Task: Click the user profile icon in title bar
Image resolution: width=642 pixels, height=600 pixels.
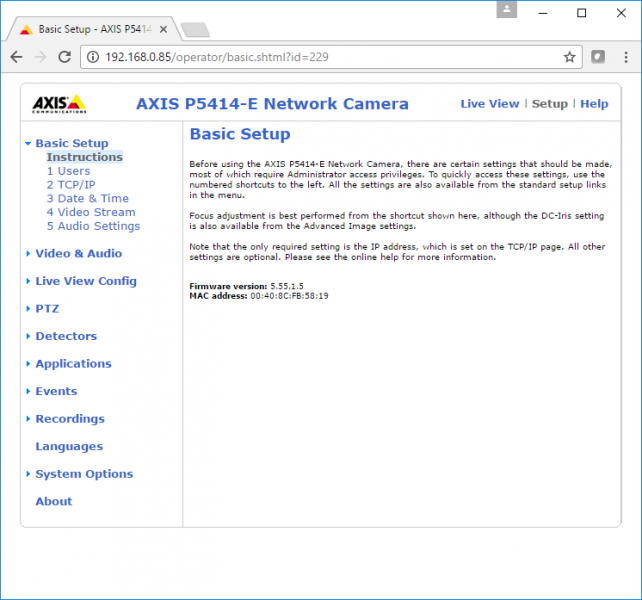Action: (x=506, y=9)
